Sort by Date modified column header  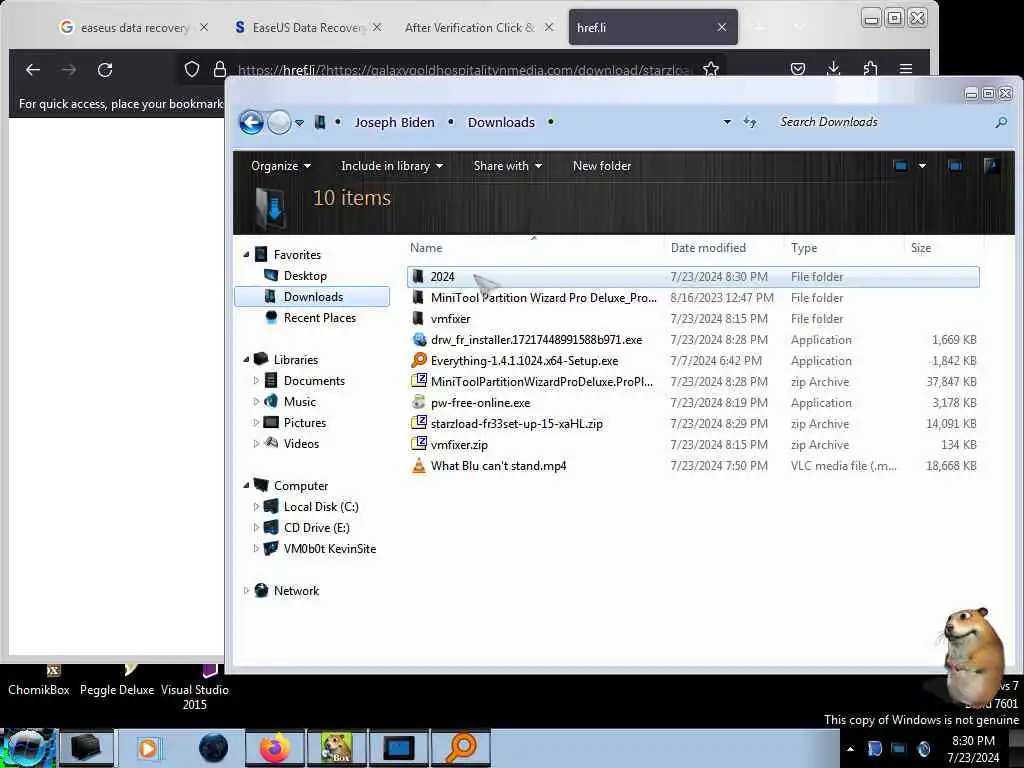[x=708, y=248]
